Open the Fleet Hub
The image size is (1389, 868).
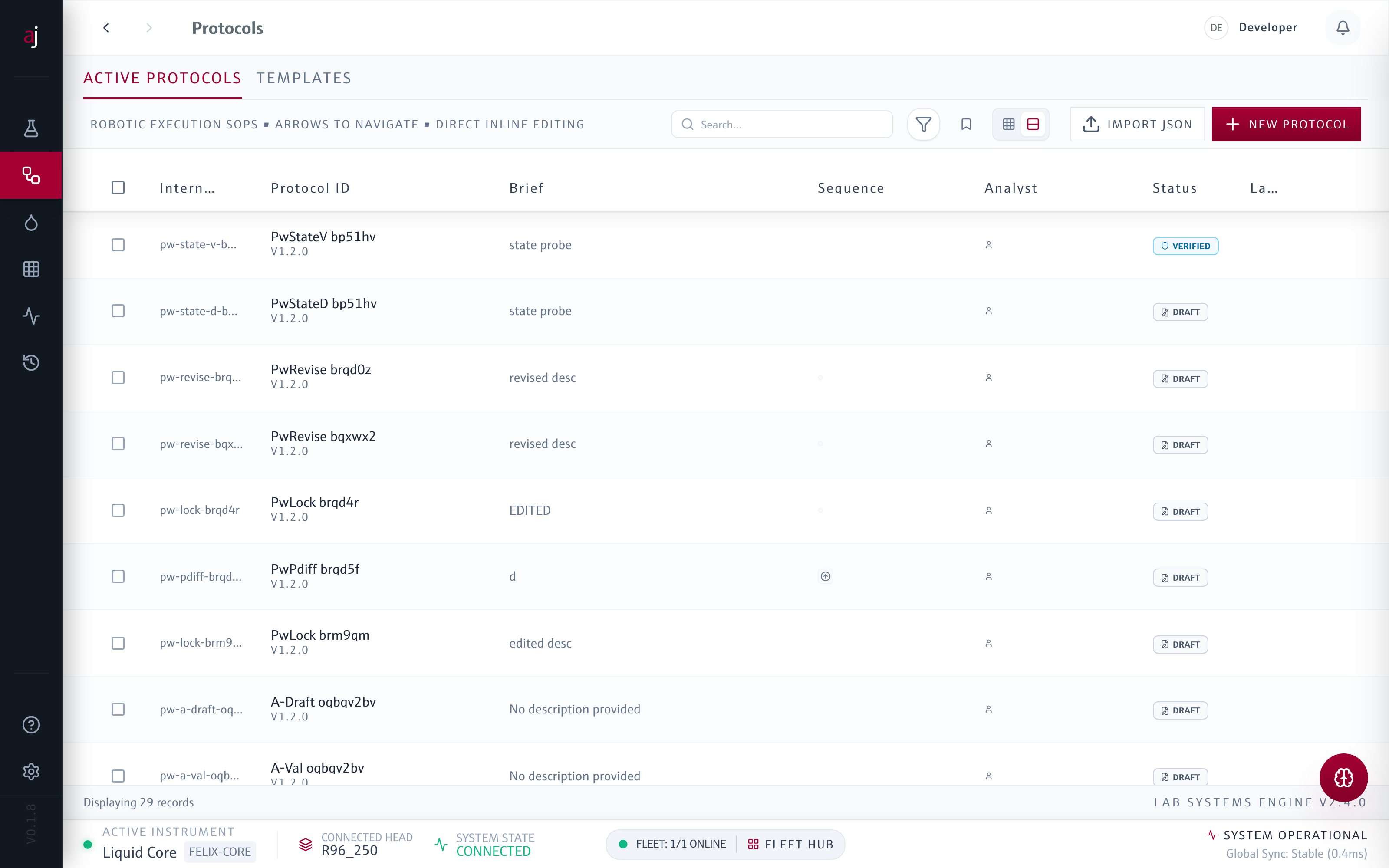tap(790, 845)
